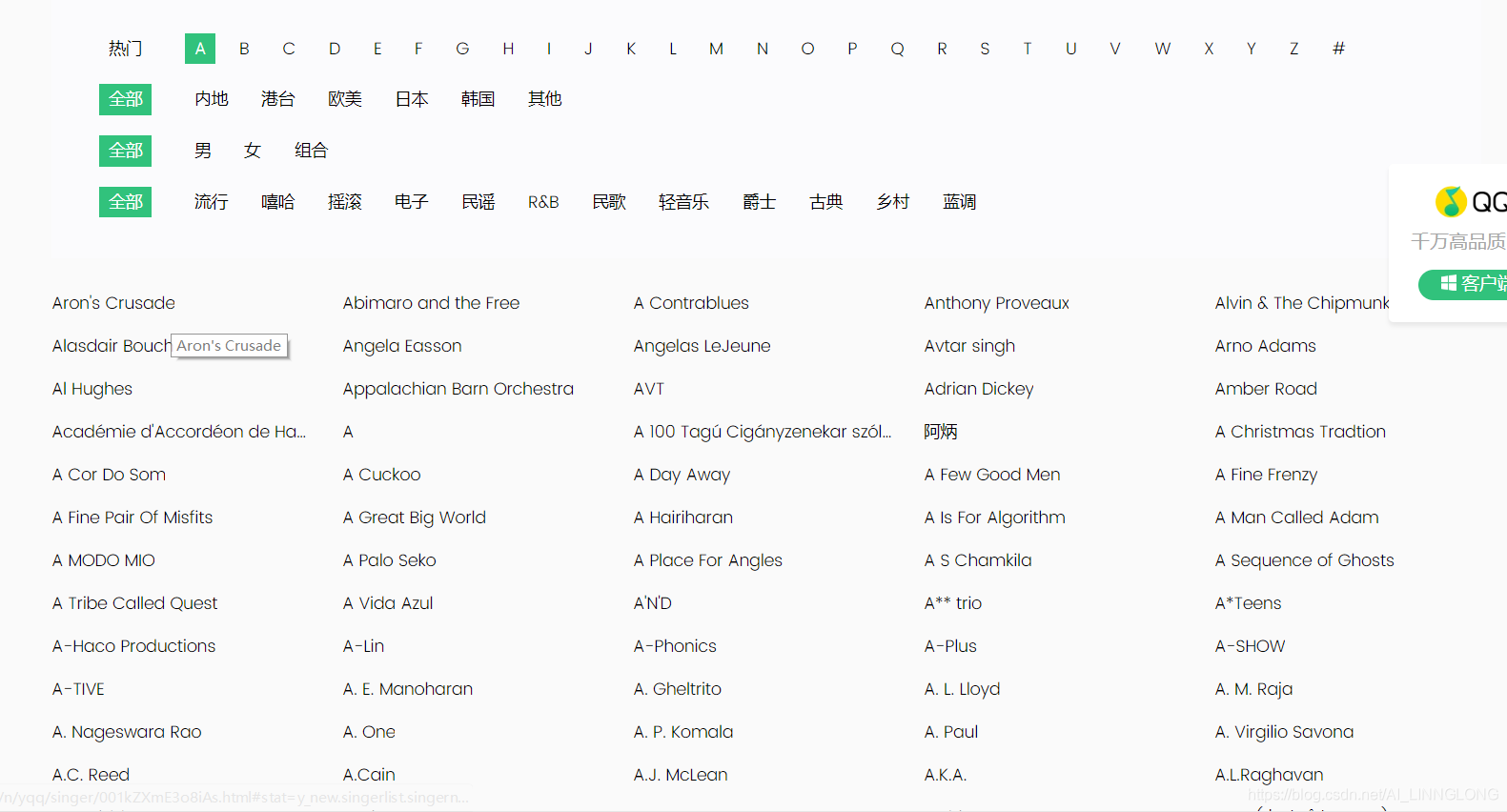This screenshot has width=1507, height=812.
Task: Filter by region 韩国
Action: 478,99
